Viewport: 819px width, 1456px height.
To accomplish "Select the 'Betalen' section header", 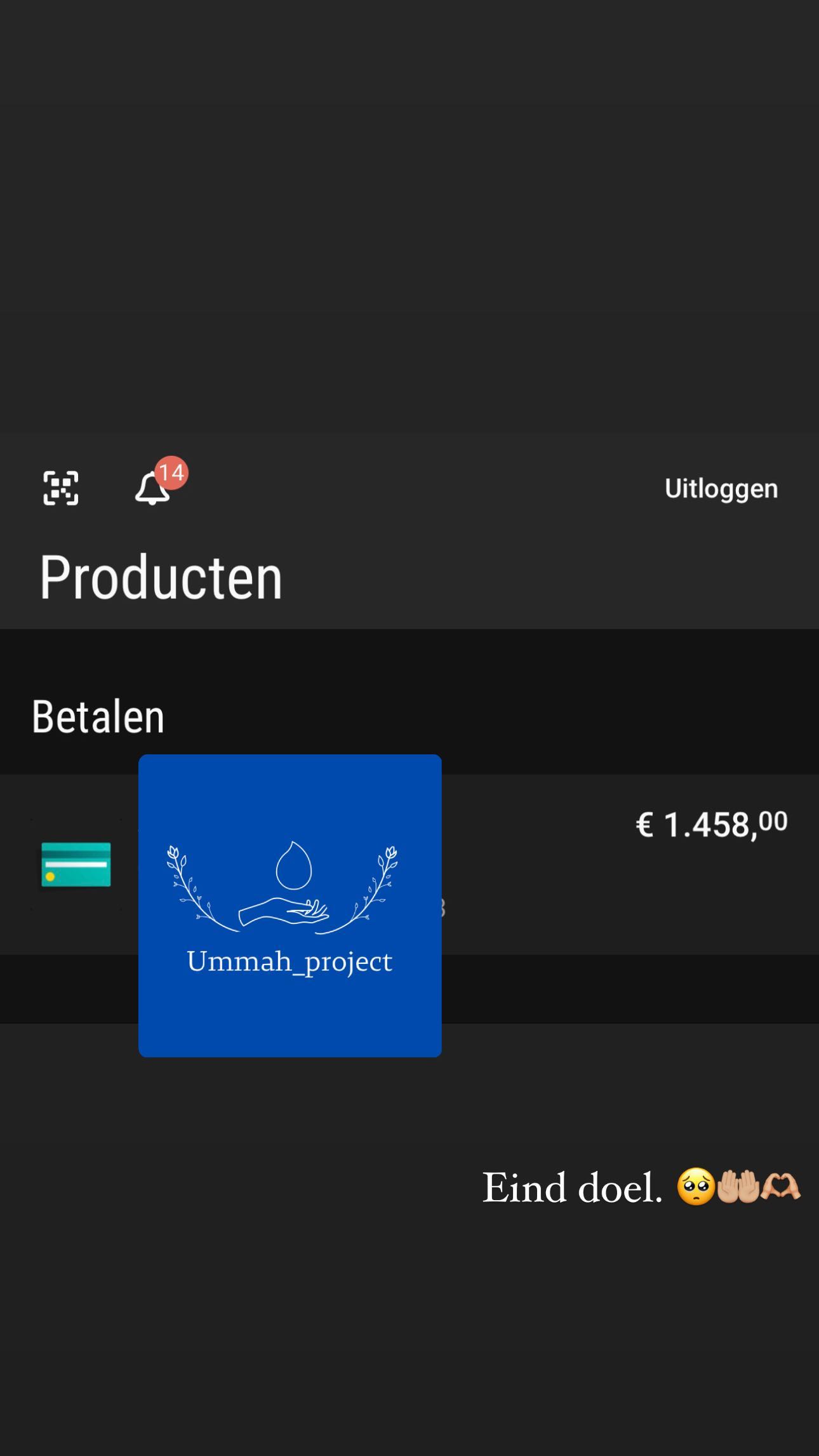I will tap(98, 715).
